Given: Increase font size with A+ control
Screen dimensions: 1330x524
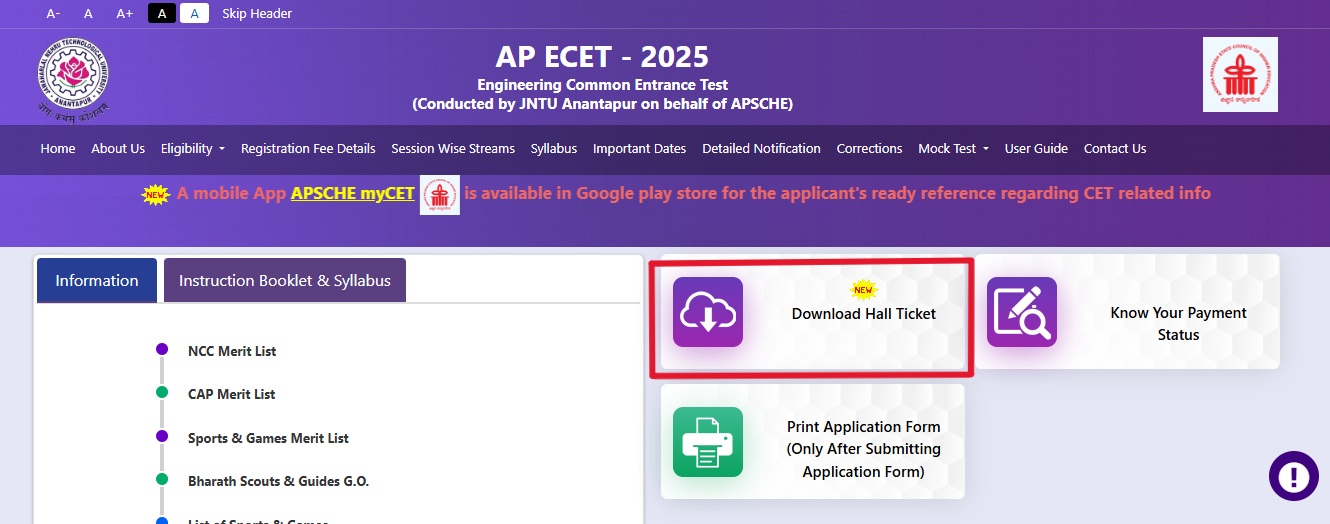Looking at the screenshot, I should 124,13.
